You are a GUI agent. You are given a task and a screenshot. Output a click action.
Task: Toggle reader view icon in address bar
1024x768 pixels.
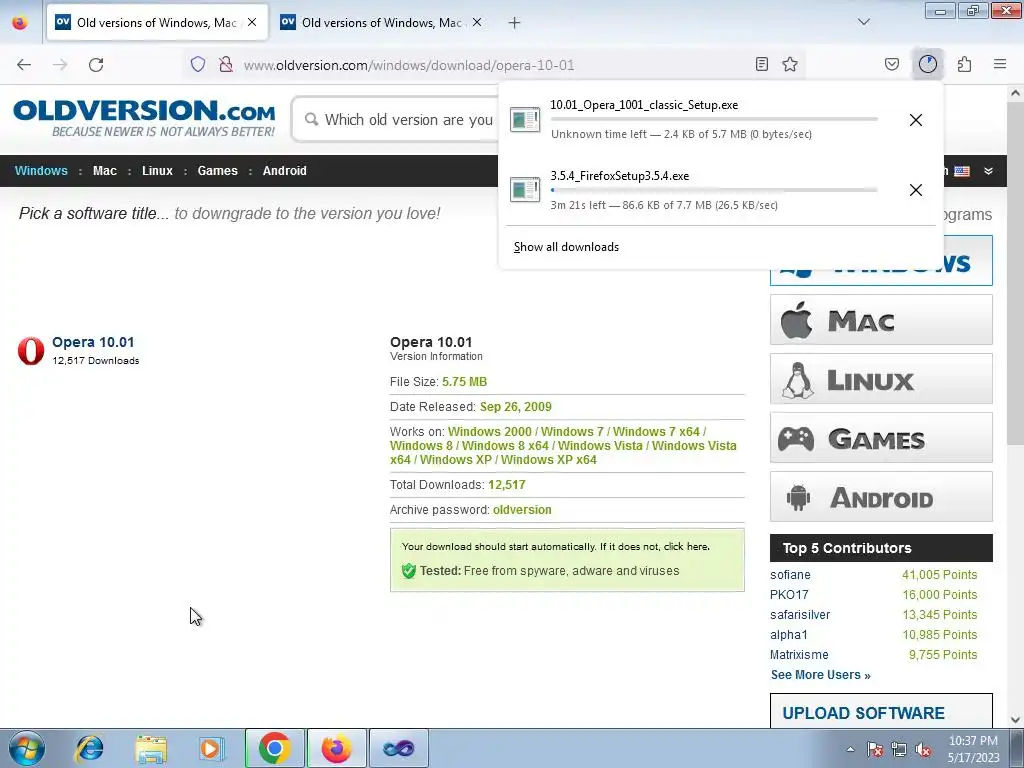click(761, 64)
